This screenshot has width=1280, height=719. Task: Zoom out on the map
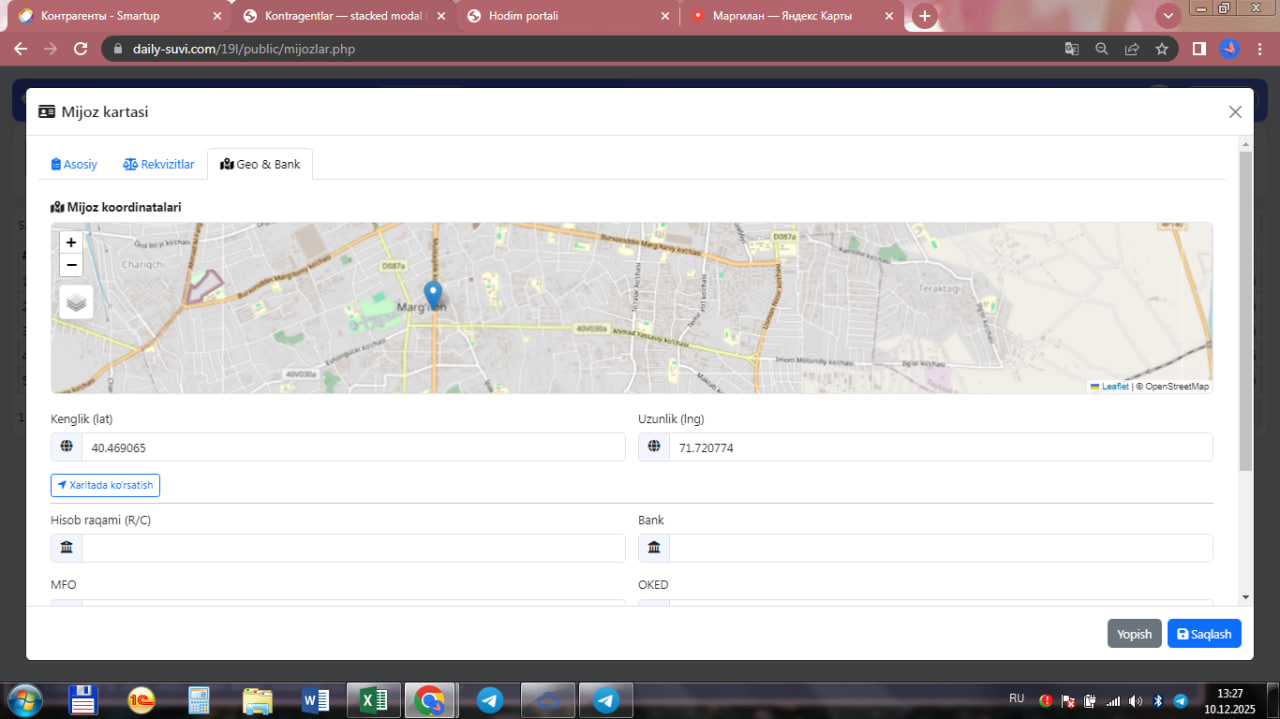(71, 265)
